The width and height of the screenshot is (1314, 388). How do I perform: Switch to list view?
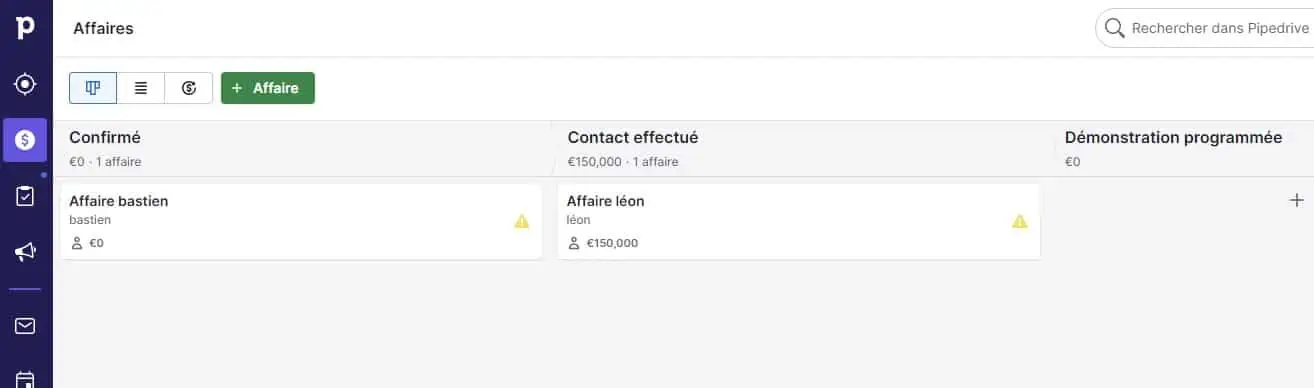(141, 88)
